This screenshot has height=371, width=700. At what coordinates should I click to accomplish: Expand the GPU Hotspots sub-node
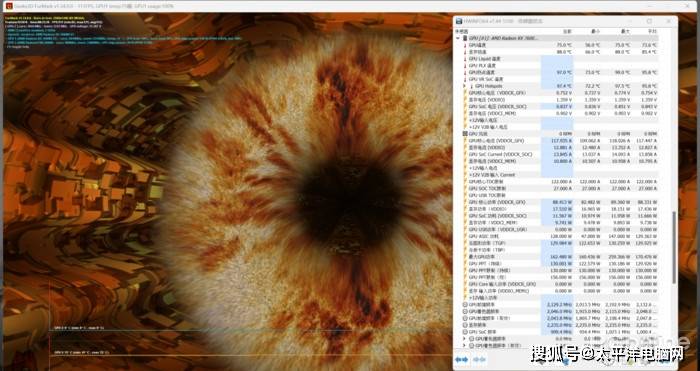465,86
